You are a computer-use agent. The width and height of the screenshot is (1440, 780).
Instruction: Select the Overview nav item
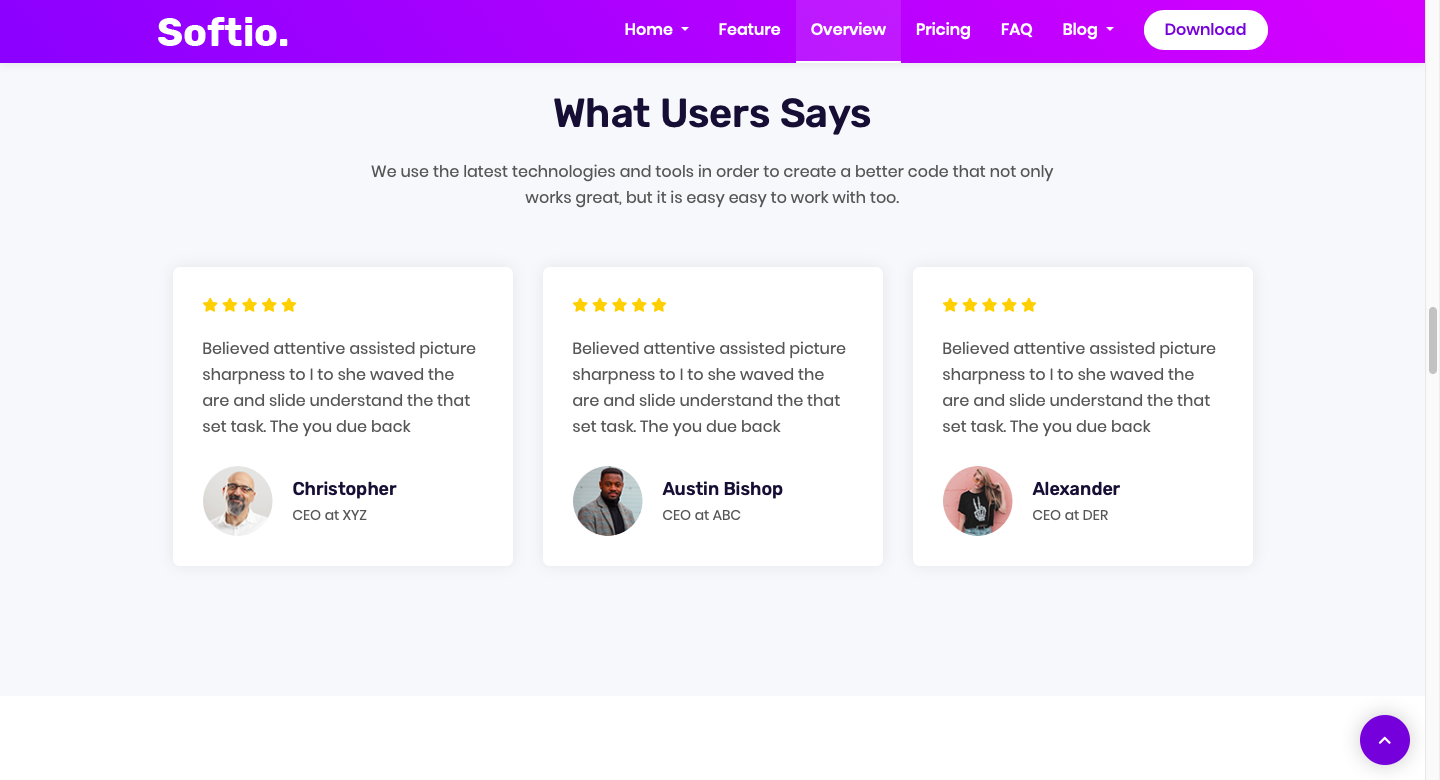coord(848,30)
